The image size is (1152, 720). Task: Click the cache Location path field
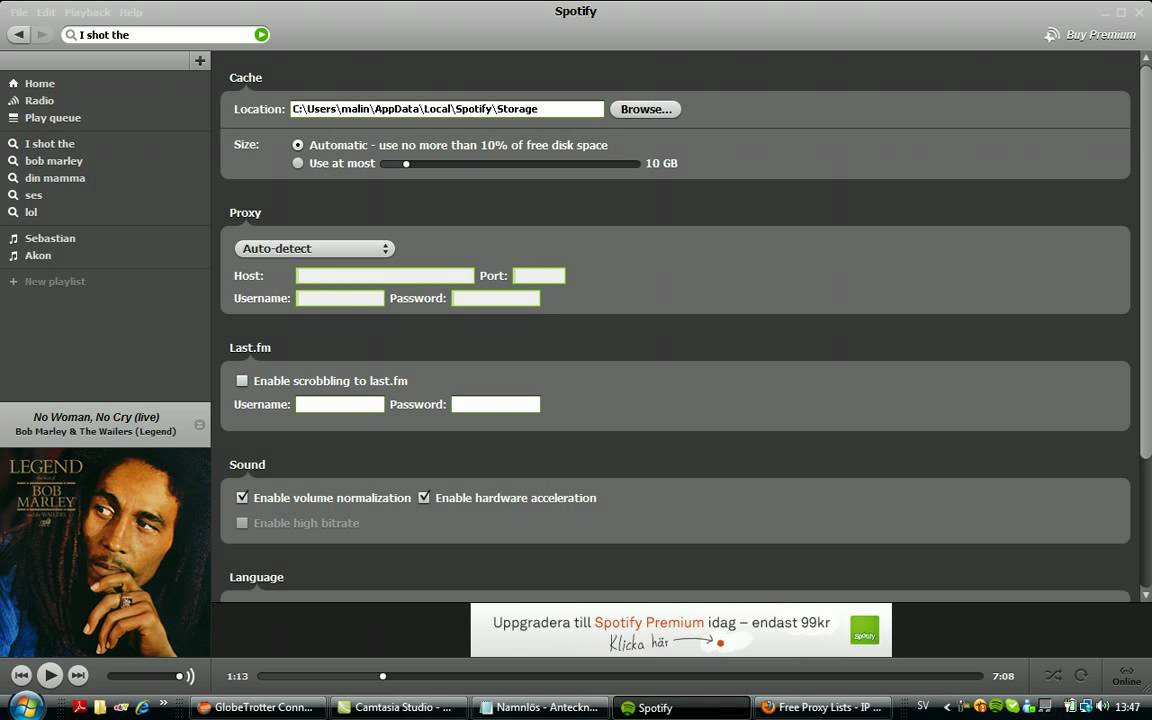[x=447, y=109]
